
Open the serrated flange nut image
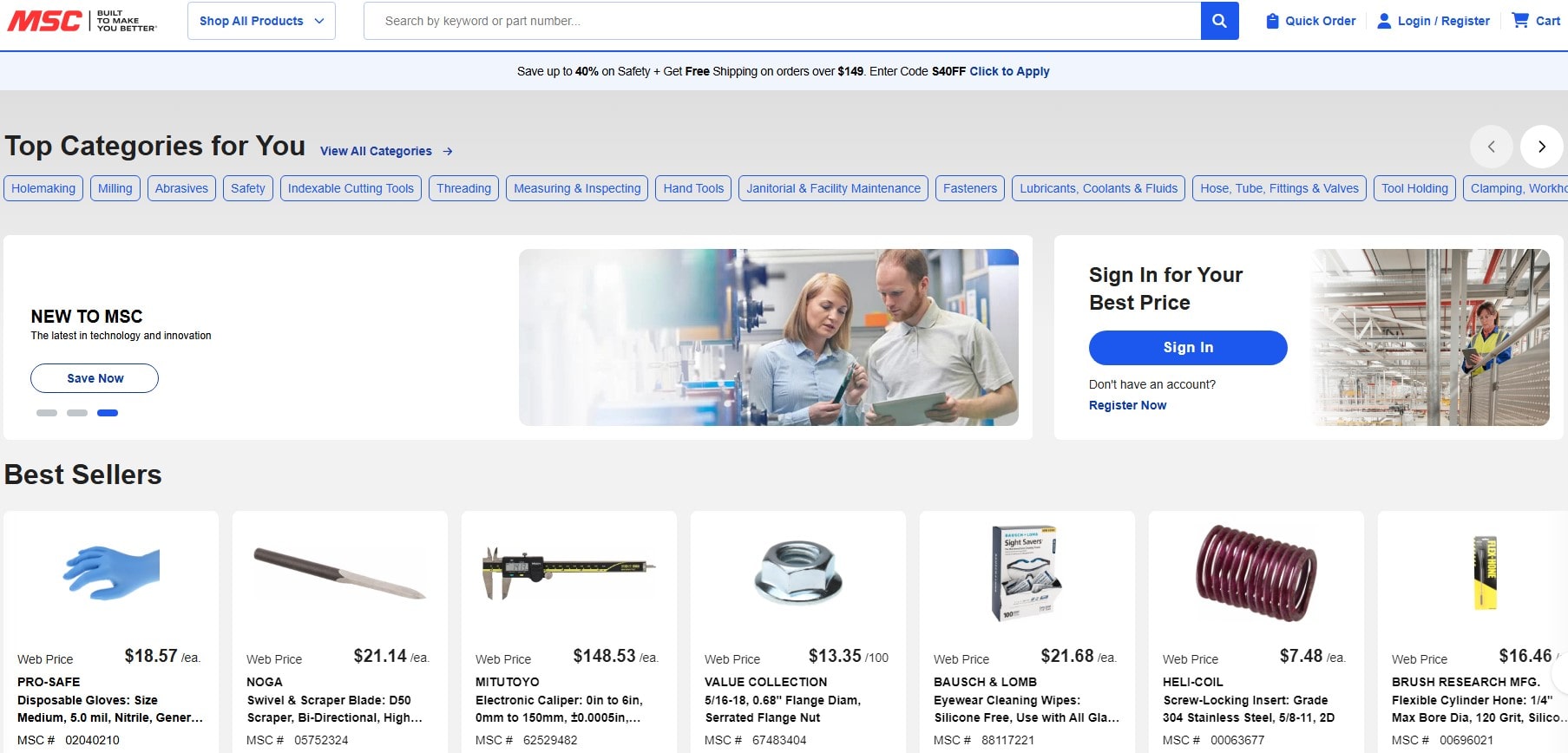pyautogui.click(x=798, y=573)
